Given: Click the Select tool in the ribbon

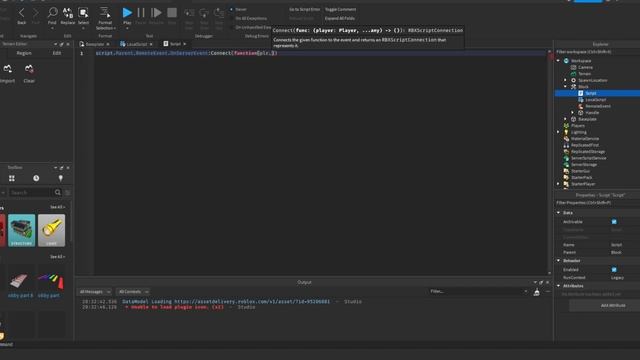Looking at the screenshot, I should 83,13.
